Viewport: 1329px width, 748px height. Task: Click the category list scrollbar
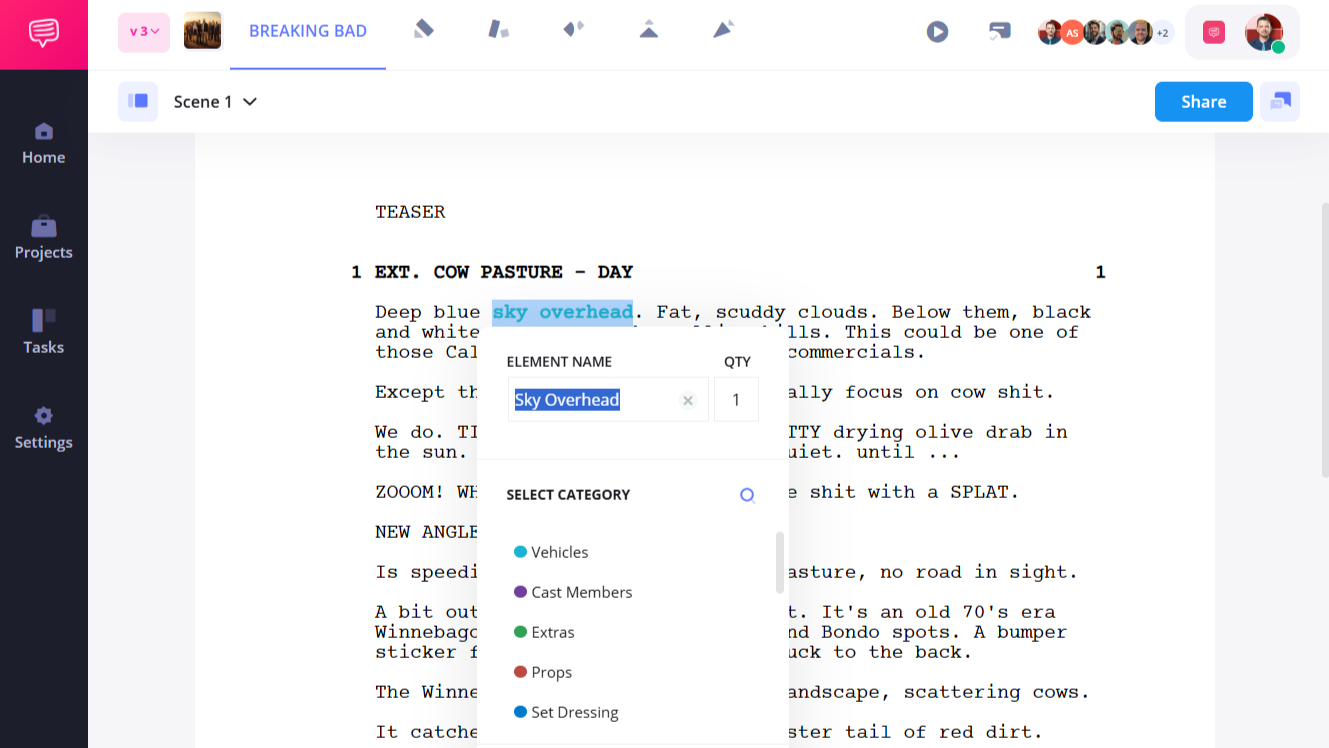pos(780,563)
